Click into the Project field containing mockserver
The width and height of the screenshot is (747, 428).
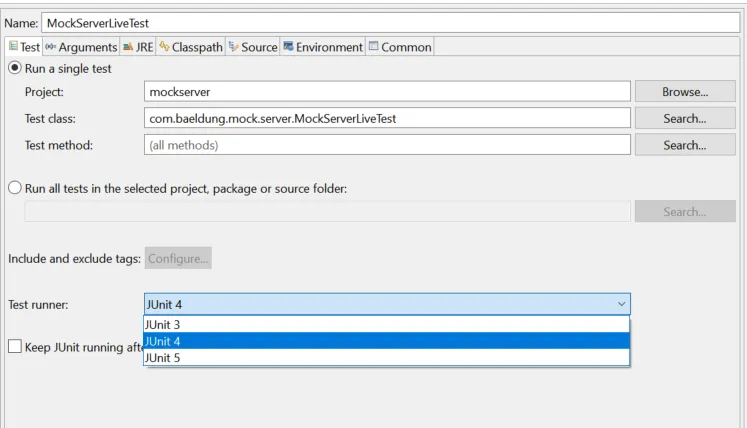point(387,92)
